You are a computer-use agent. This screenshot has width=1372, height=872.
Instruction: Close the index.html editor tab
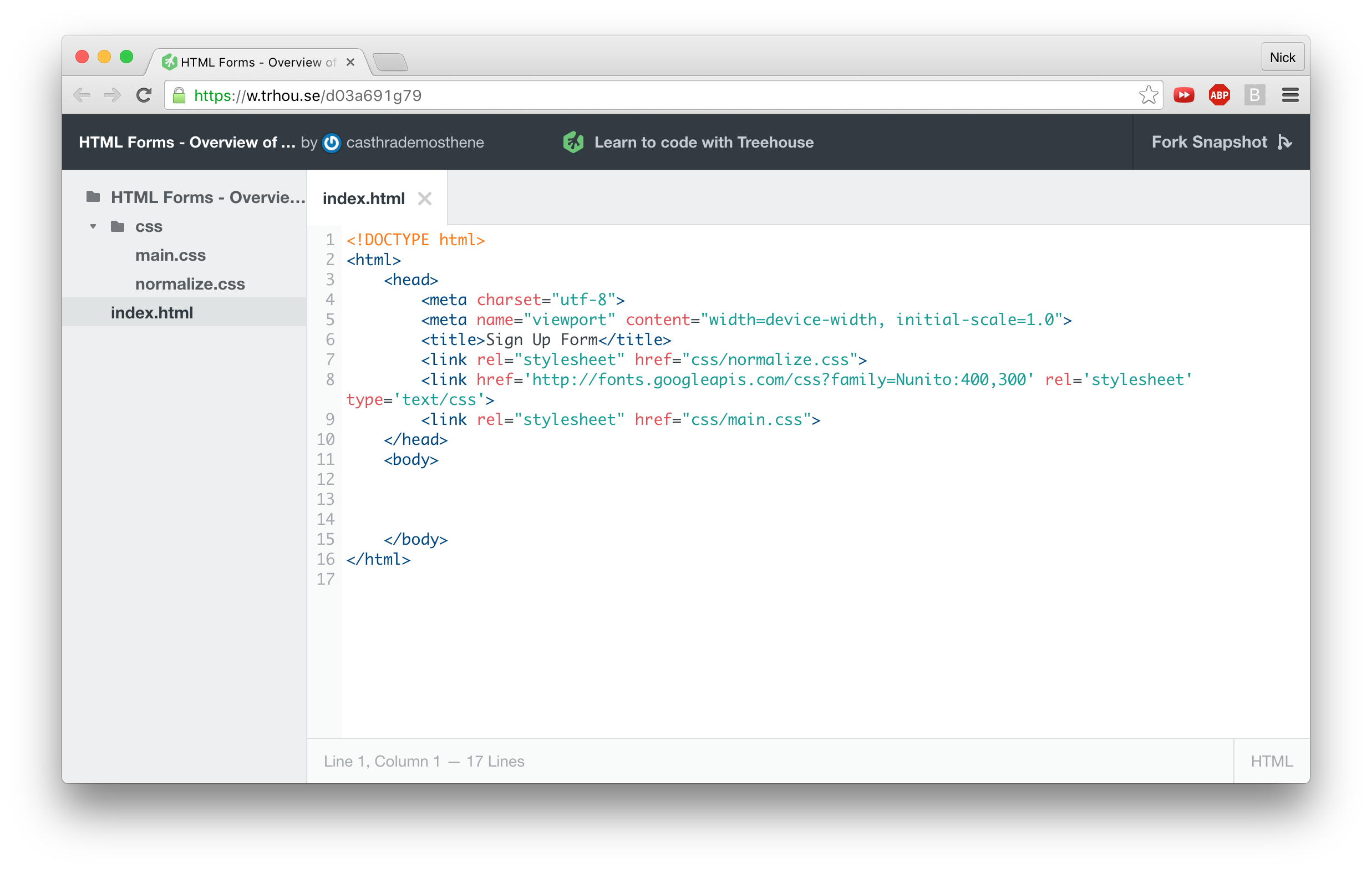[x=424, y=199]
